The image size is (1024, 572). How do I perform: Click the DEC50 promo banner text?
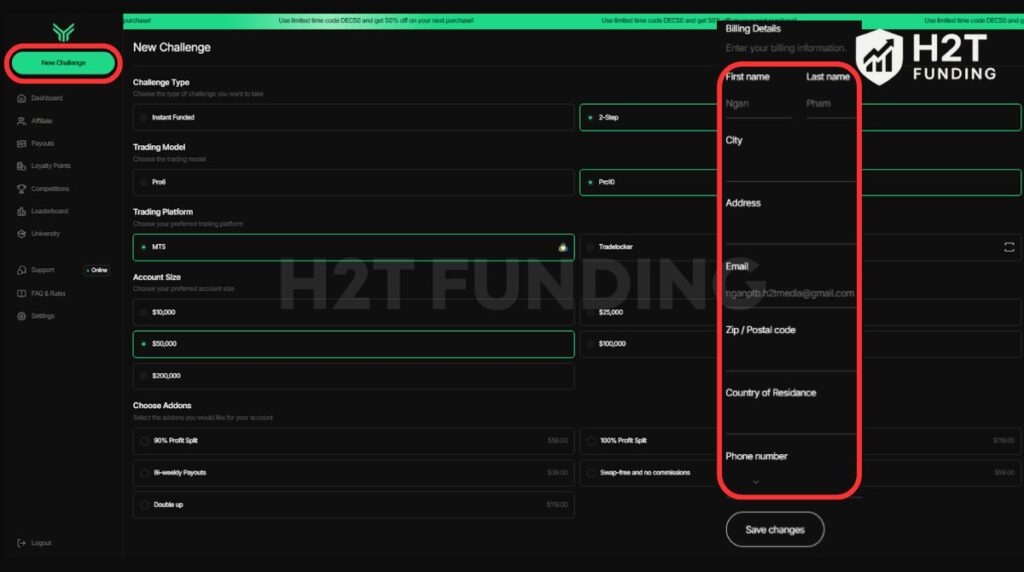[376, 21]
